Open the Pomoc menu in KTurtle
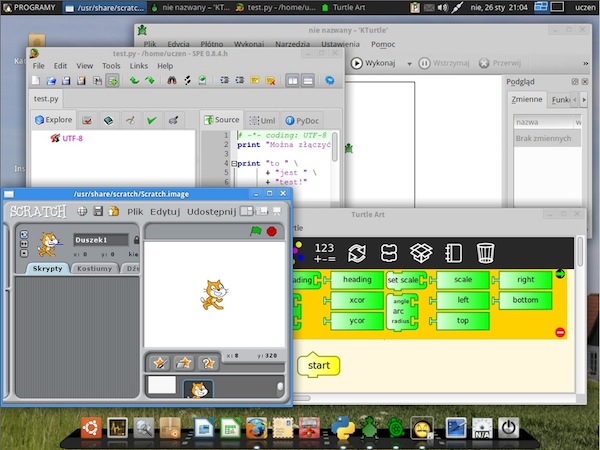 coord(383,44)
